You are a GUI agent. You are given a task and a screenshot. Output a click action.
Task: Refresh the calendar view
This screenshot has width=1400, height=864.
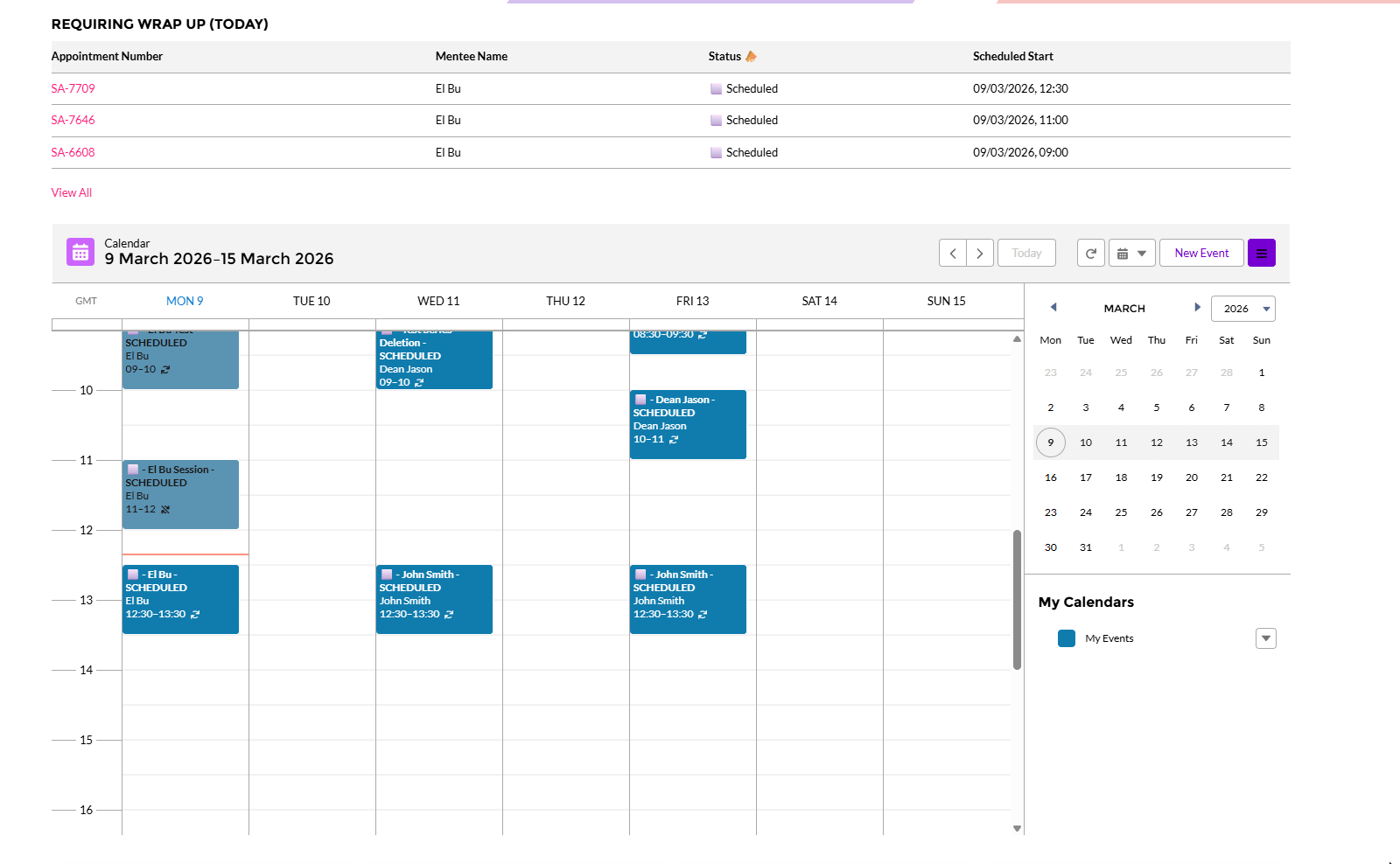pyautogui.click(x=1090, y=253)
